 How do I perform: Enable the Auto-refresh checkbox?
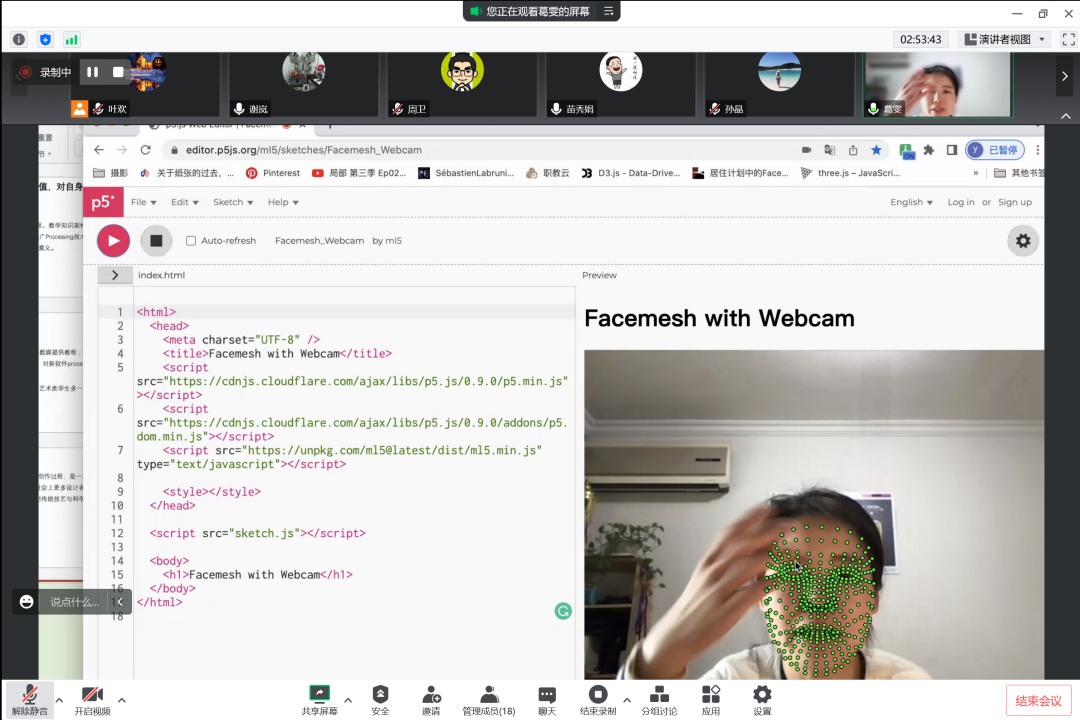pos(191,241)
